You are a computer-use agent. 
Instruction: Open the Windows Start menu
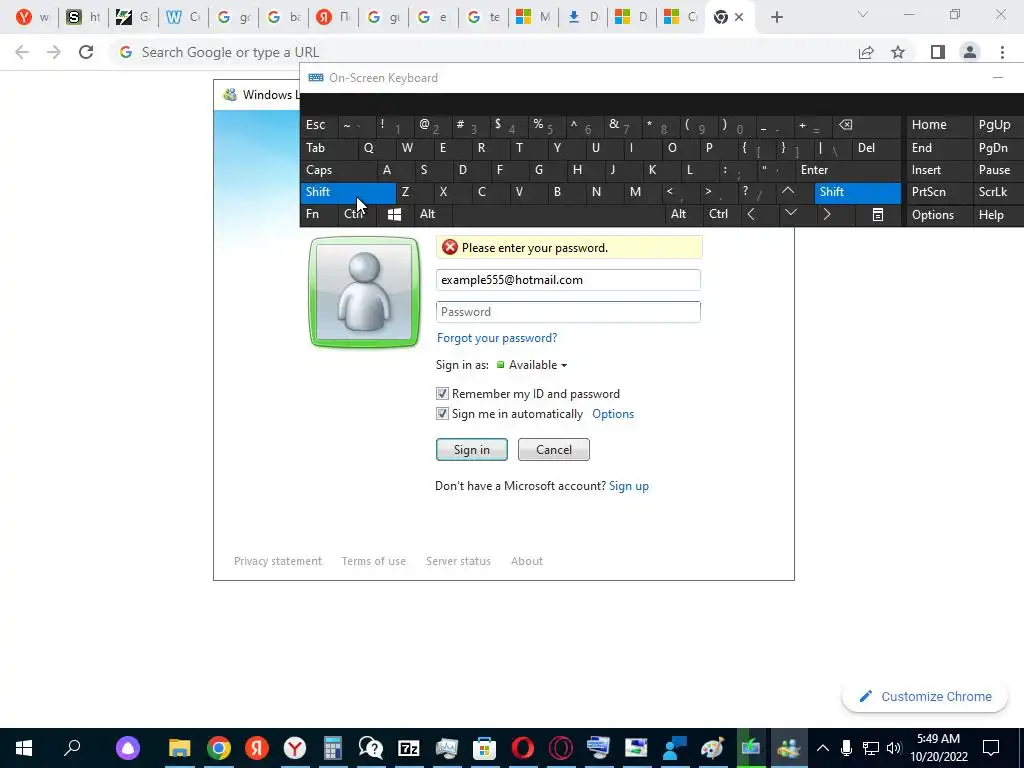tap(24, 748)
